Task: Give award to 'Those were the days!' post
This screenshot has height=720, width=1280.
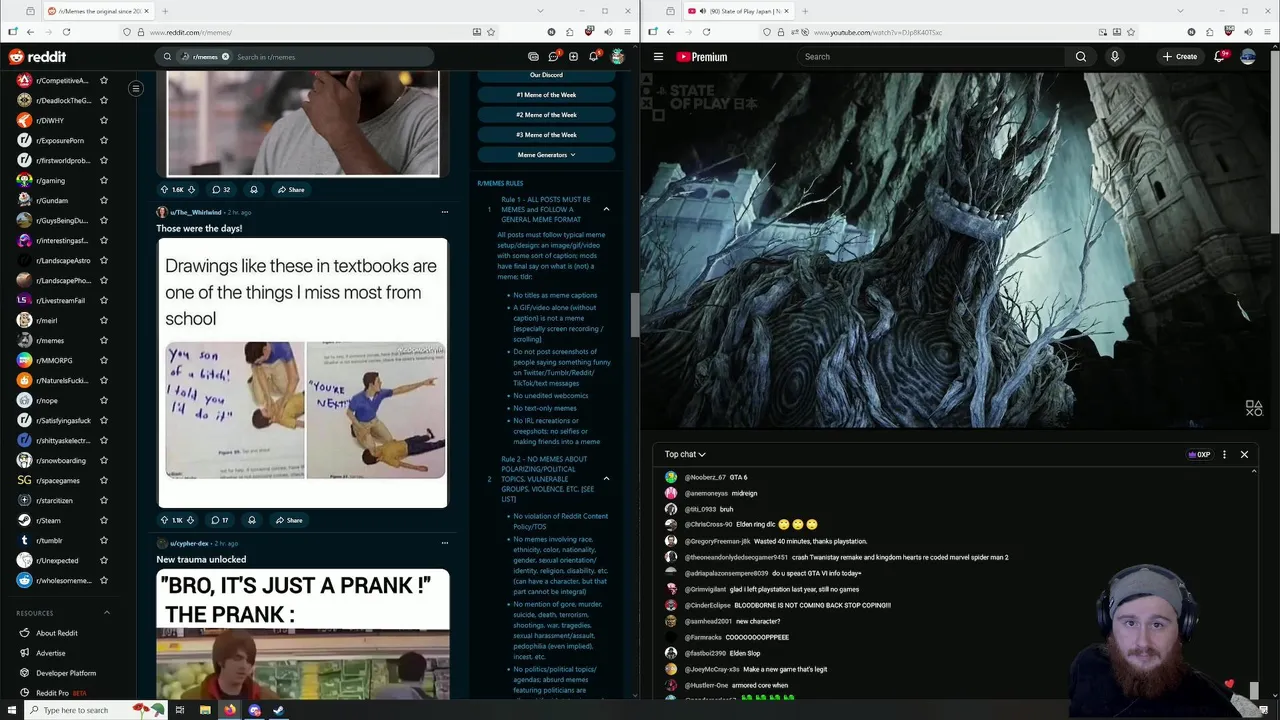Action: (x=252, y=520)
